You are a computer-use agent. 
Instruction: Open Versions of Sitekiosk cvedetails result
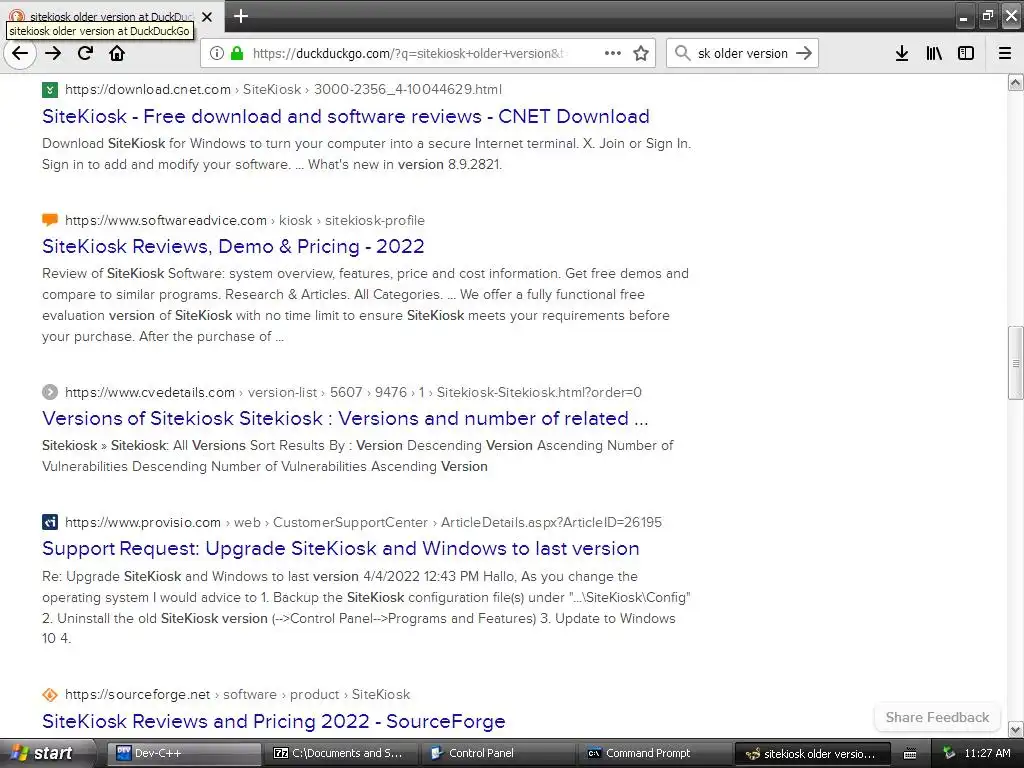(345, 418)
